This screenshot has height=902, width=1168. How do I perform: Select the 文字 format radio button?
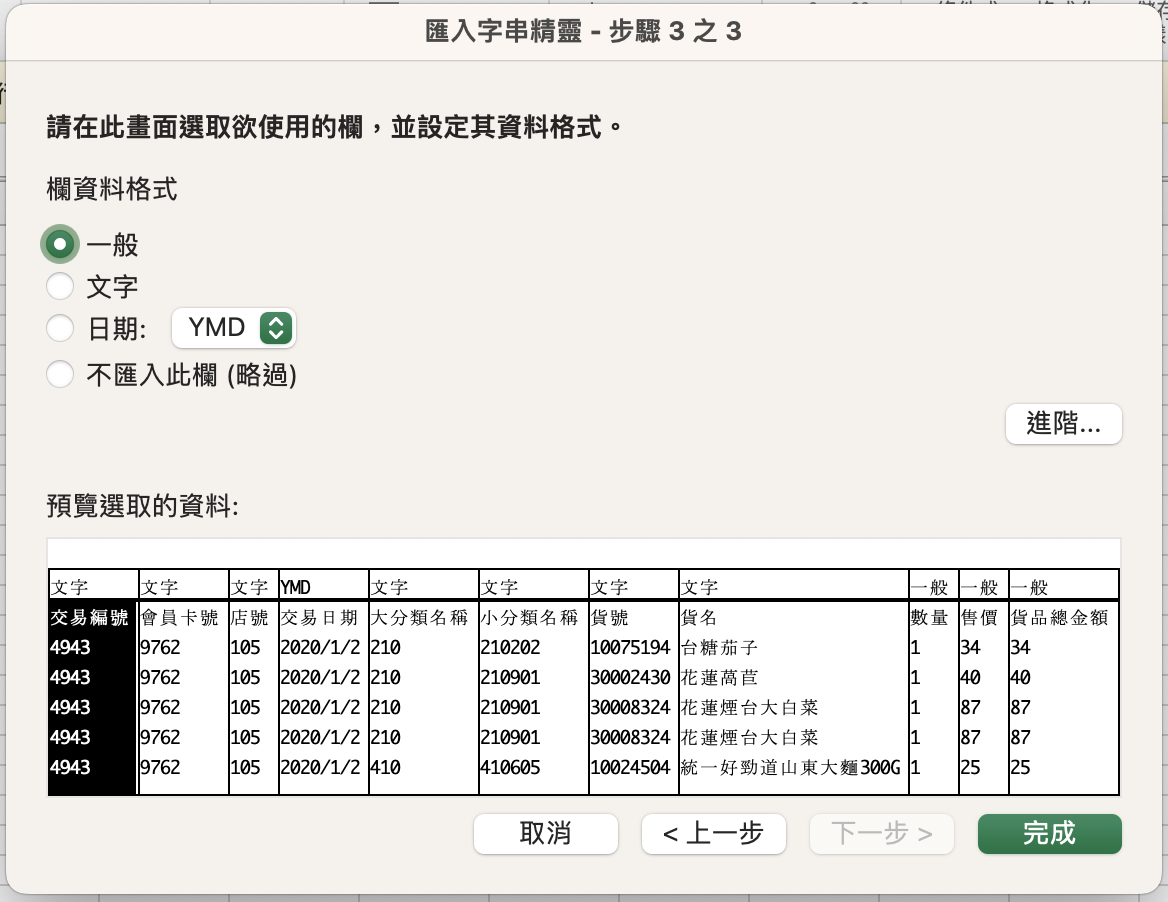(x=60, y=286)
